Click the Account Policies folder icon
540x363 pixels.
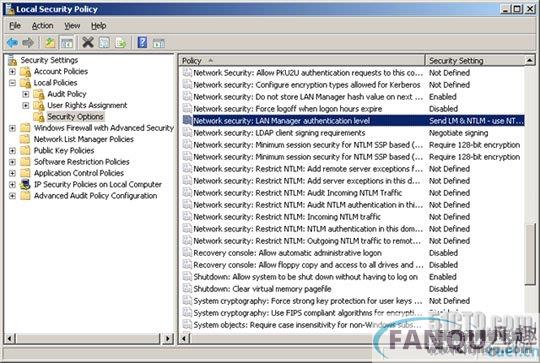[25, 72]
